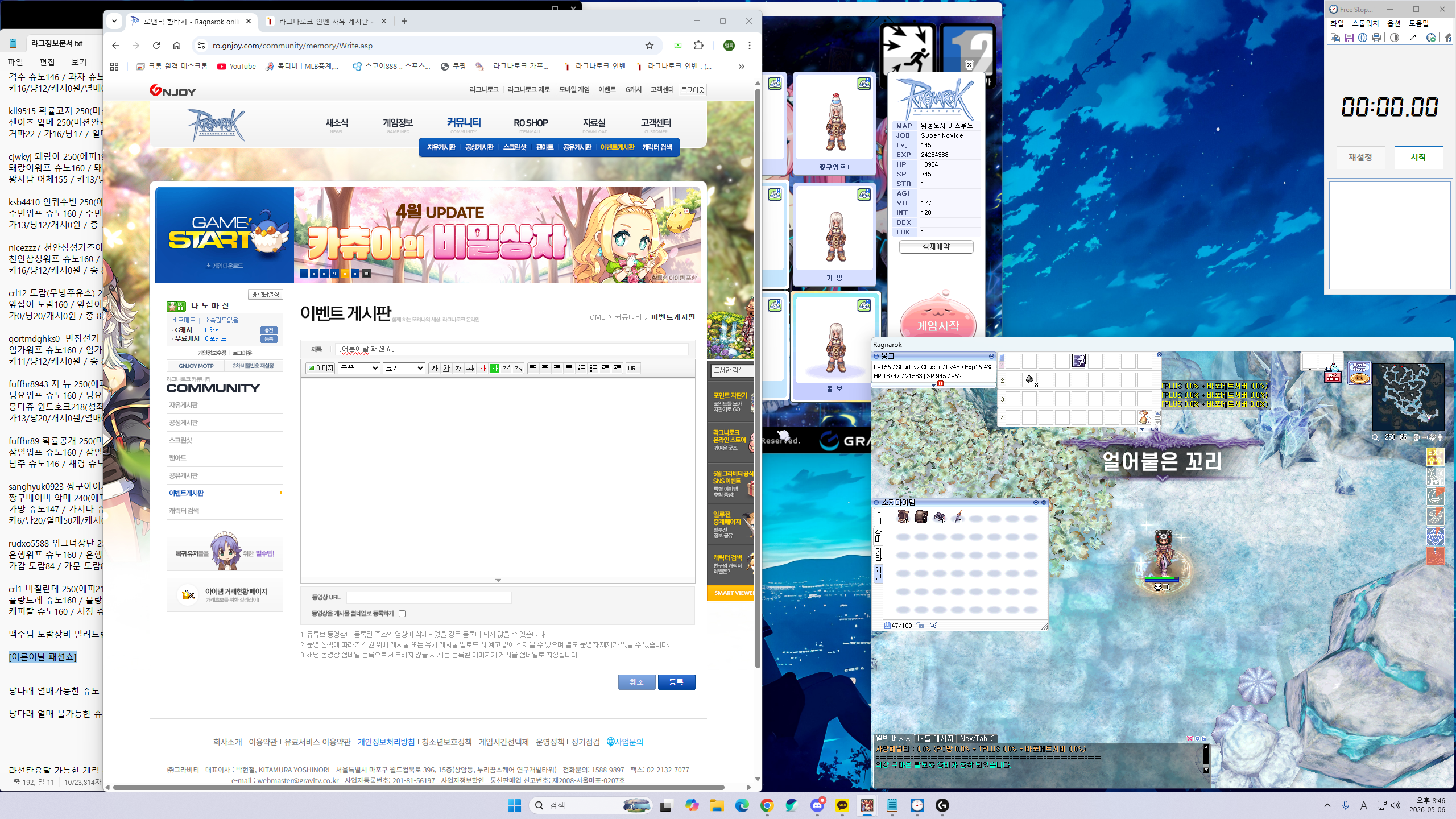Screen dimensions: 1456x819
Task: Show hidden system tray icons
Action: point(1327,805)
